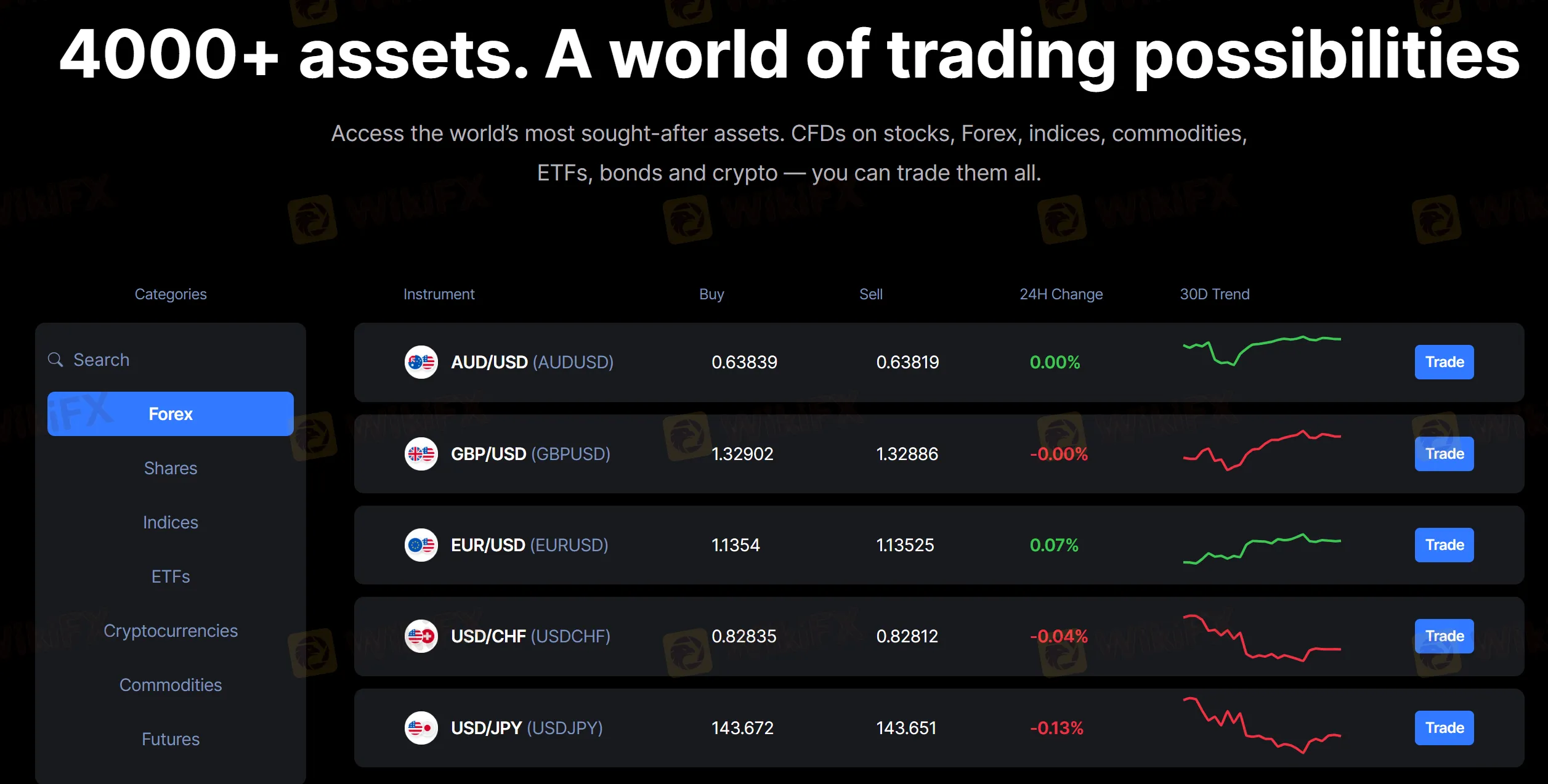Show the ETFs category

click(171, 576)
